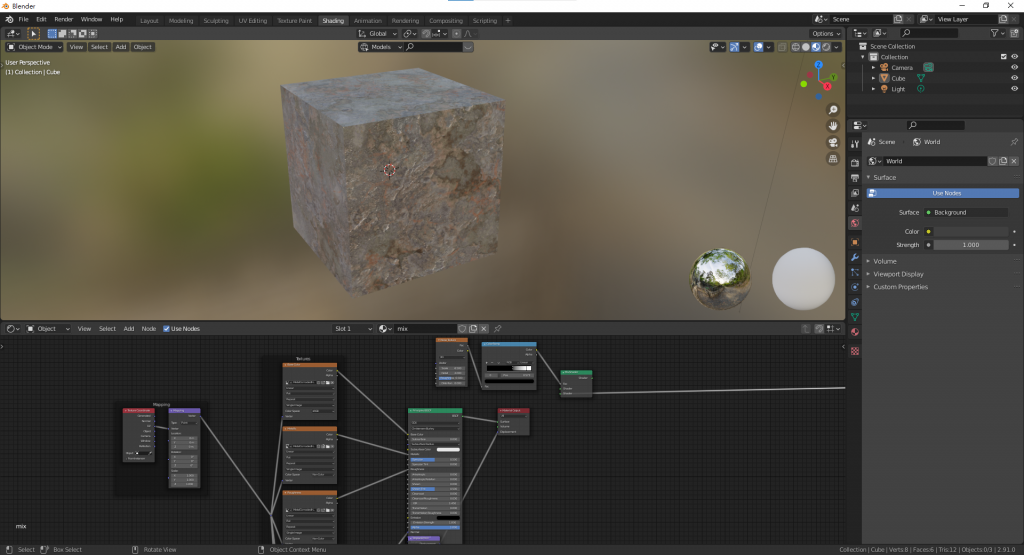This screenshot has width=1024, height=555.
Task: Open the Global transform orientation dropdown
Action: [377, 33]
